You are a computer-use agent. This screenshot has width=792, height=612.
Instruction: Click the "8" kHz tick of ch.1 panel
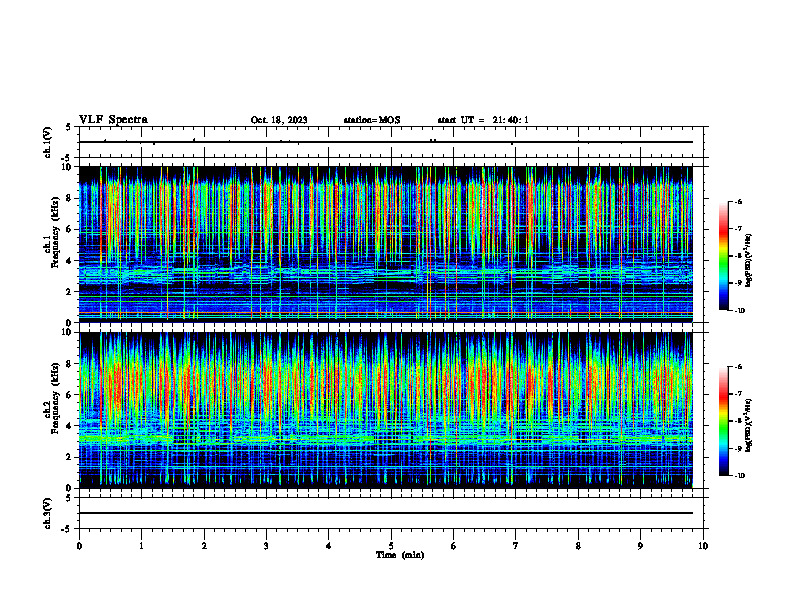point(71,198)
